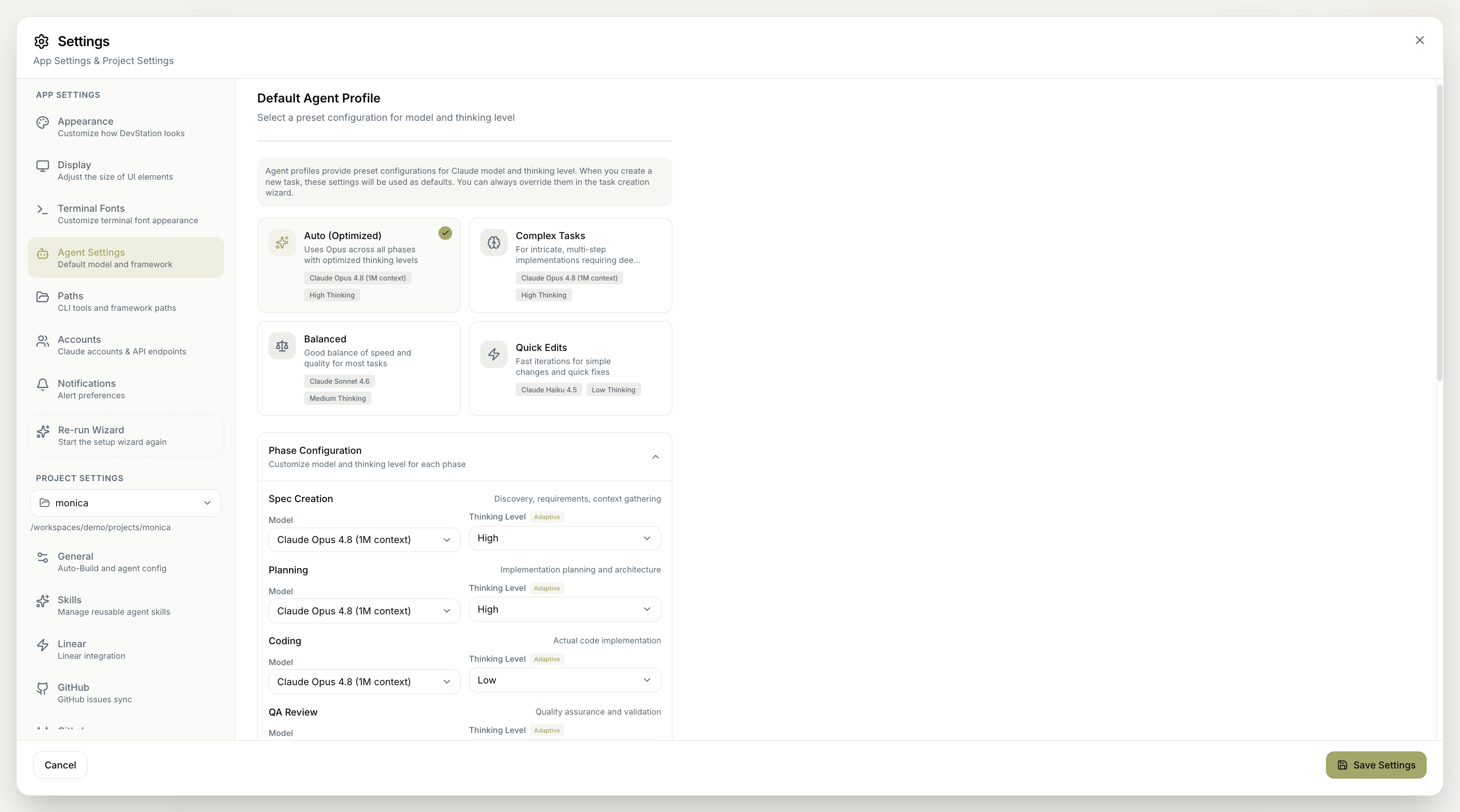Open the Display settings section
The image size is (1460, 812).
pyautogui.click(x=126, y=170)
